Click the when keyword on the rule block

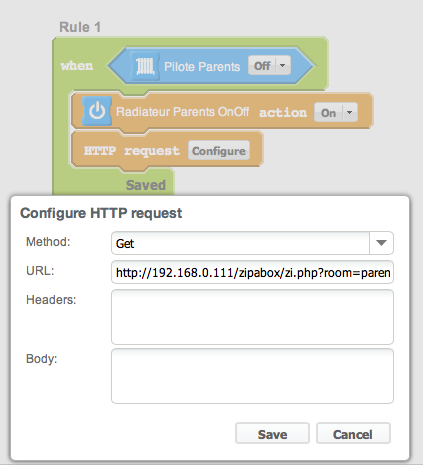pos(77,66)
